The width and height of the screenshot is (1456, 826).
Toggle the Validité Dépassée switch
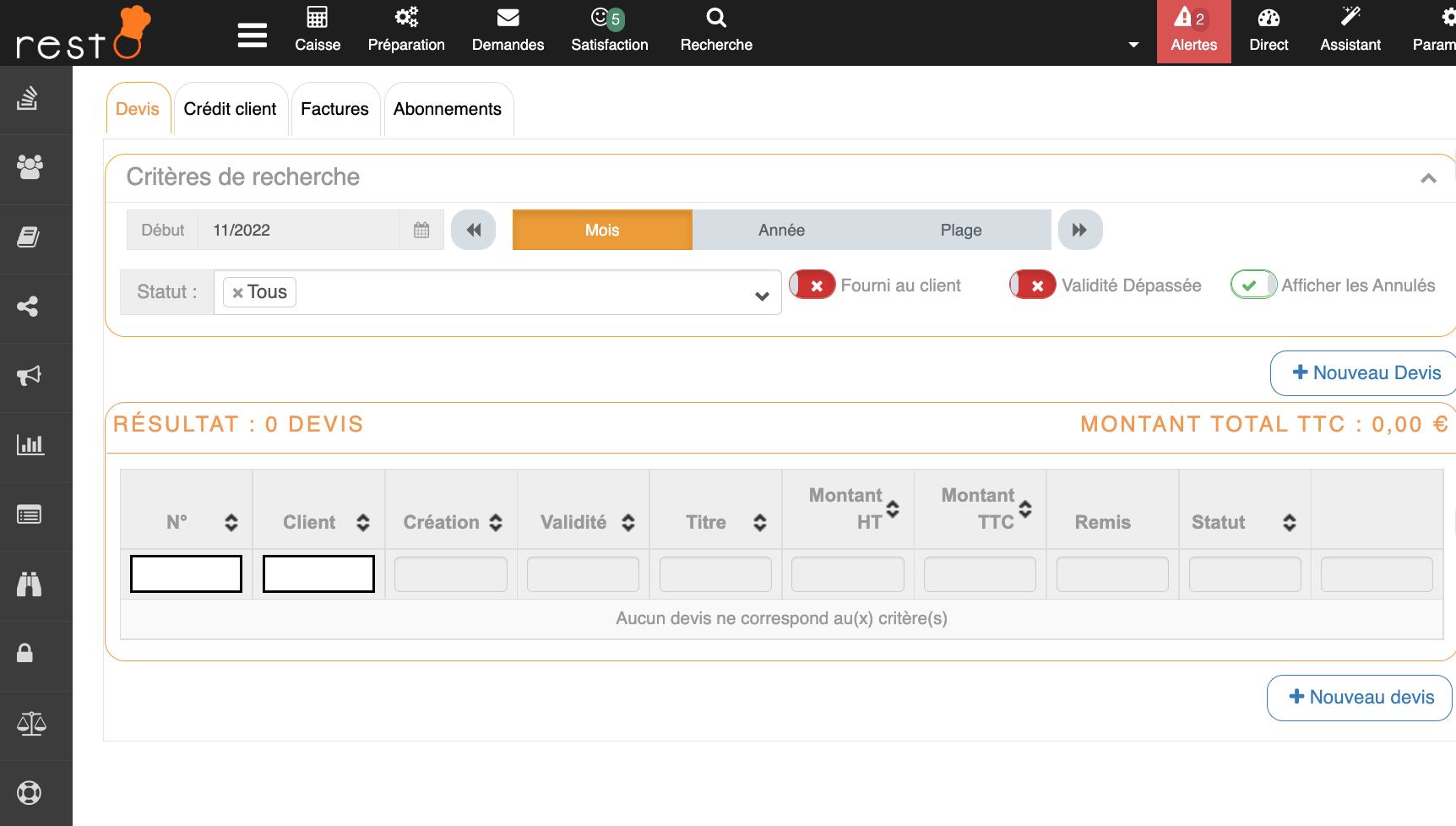pyautogui.click(x=1033, y=285)
